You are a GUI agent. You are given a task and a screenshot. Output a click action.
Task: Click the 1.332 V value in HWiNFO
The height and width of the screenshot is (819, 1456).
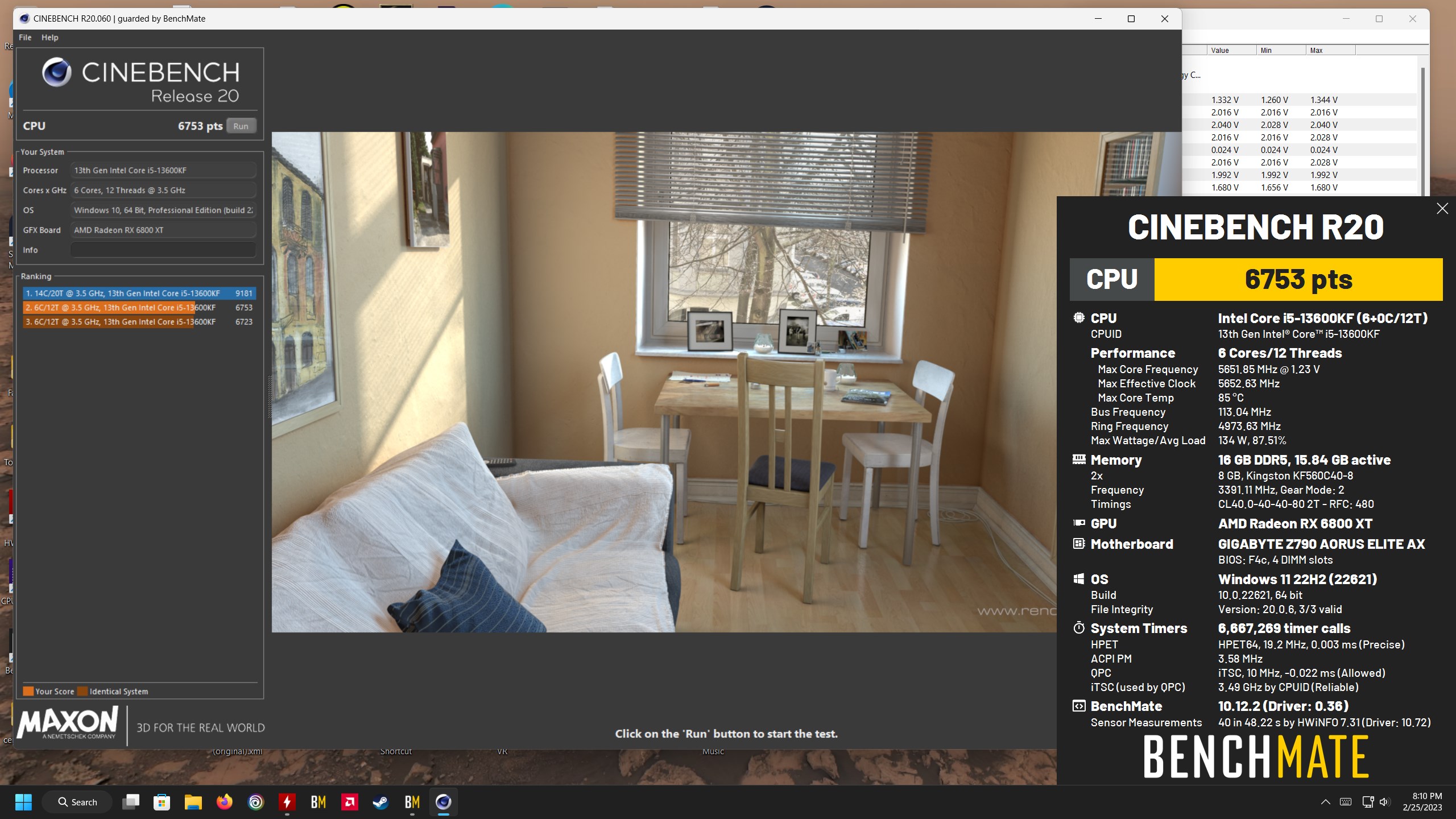(1225, 100)
